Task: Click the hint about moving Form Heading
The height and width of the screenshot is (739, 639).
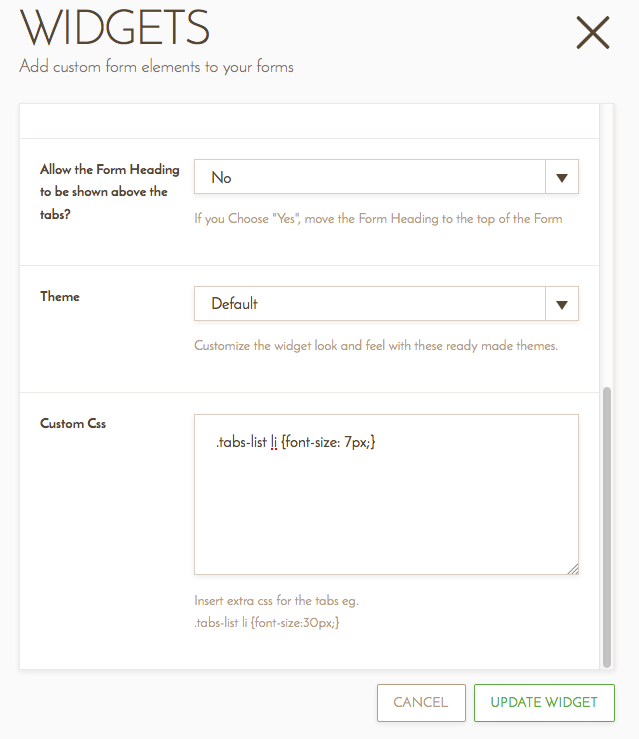Action: 378,219
